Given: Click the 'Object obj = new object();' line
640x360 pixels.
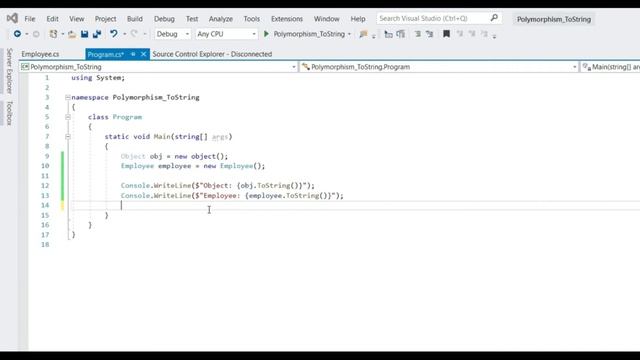Looking at the screenshot, I should [x=174, y=156].
